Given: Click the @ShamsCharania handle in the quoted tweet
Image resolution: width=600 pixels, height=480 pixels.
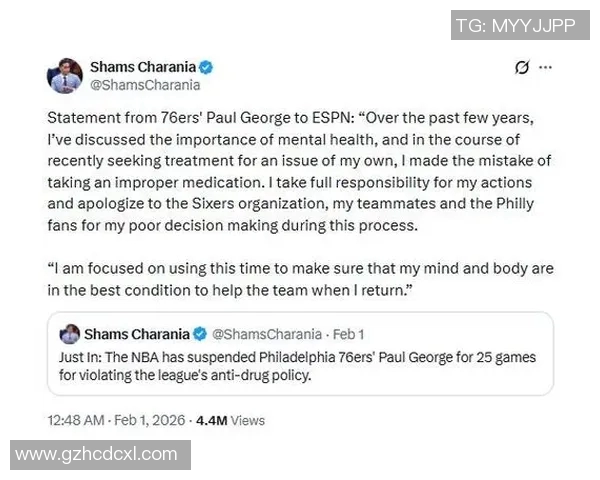Looking at the screenshot, I should pos(265,334).
